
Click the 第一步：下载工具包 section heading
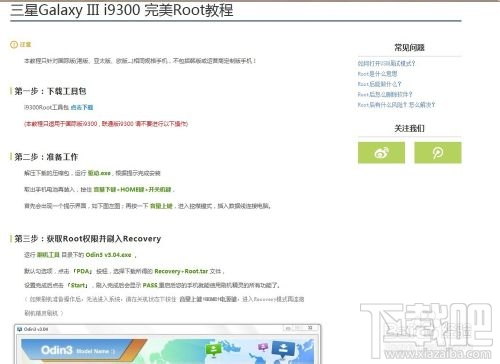(50, 91)
